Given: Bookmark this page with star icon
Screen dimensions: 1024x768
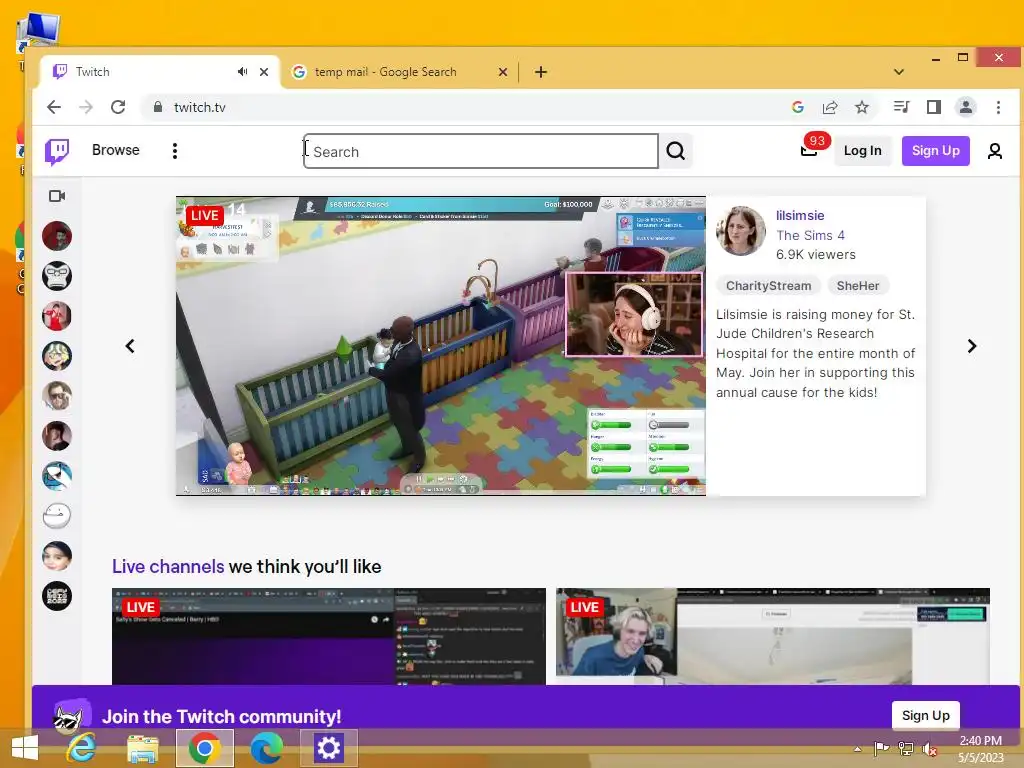Looking at the screenshot, I should 862,107.
